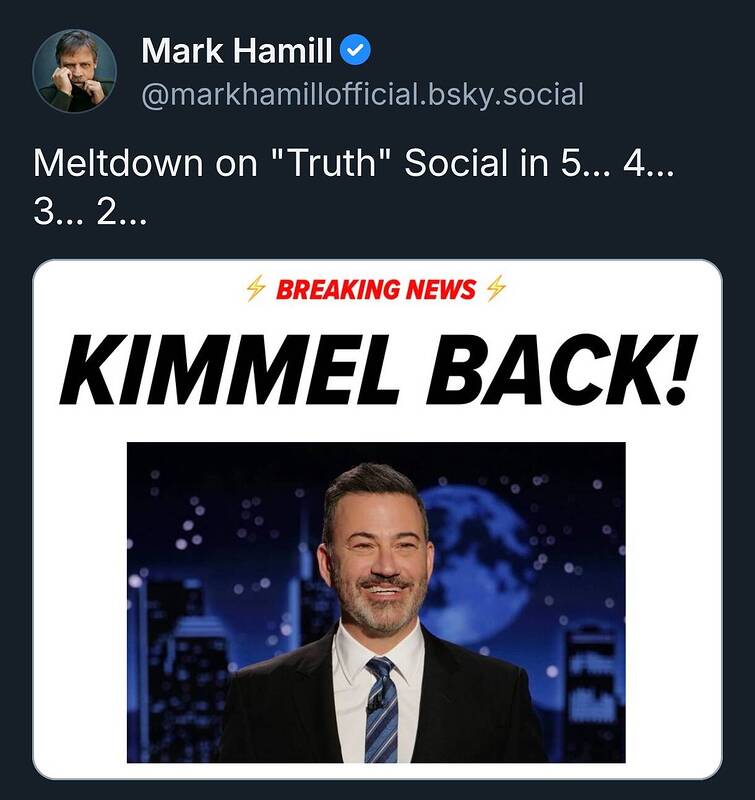Tap the lightning bolt left of BREAKING NEWS
The height and width of the screenshot is (800, 755).
point(256,290)
